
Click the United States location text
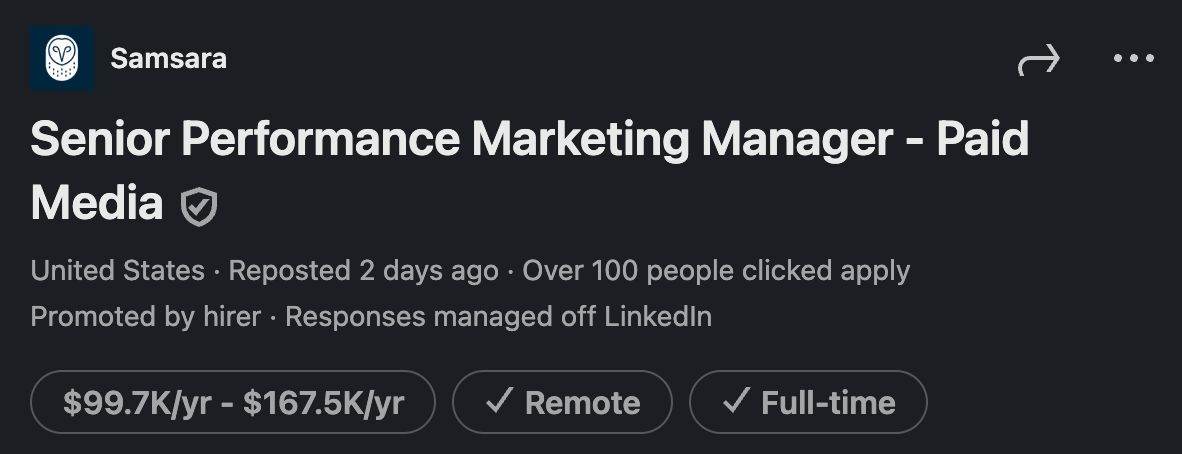117,270
